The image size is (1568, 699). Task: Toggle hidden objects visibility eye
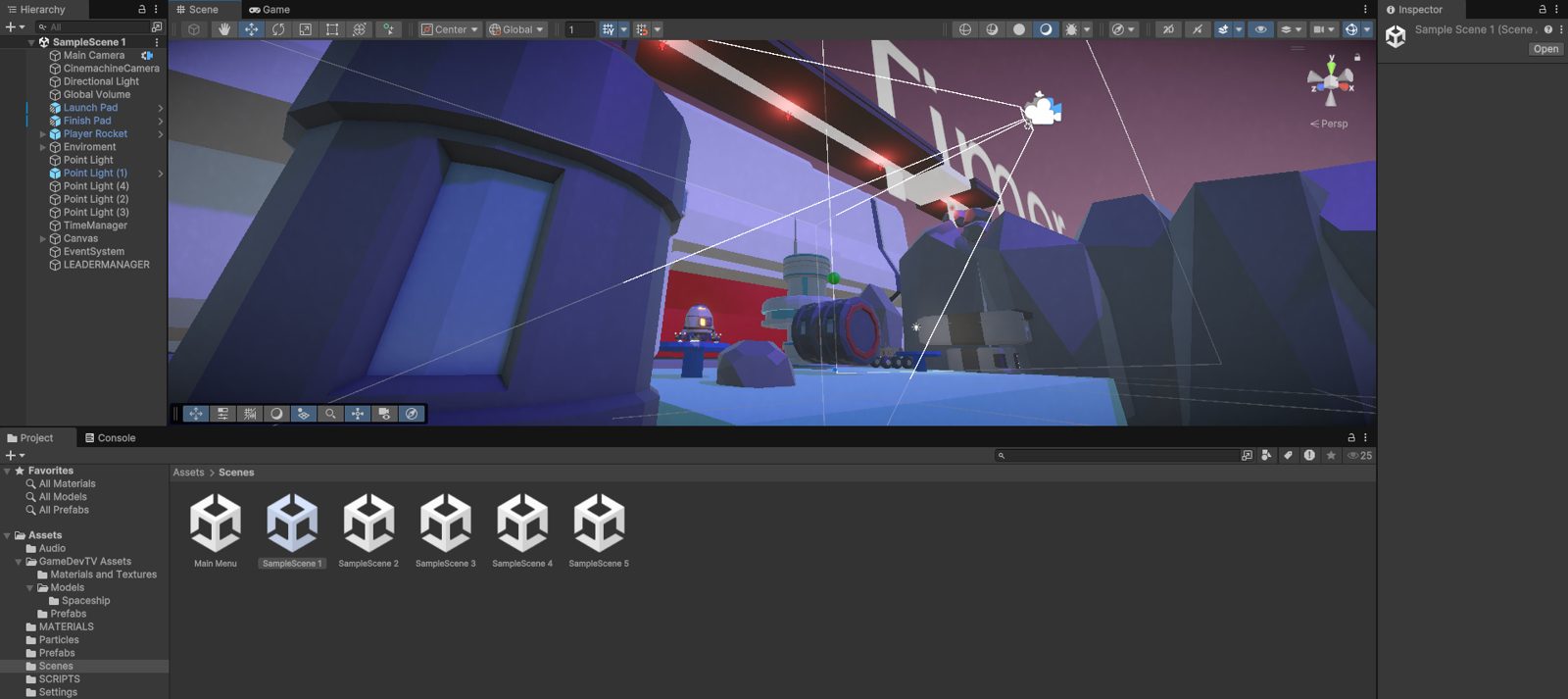click(1261, 29)
